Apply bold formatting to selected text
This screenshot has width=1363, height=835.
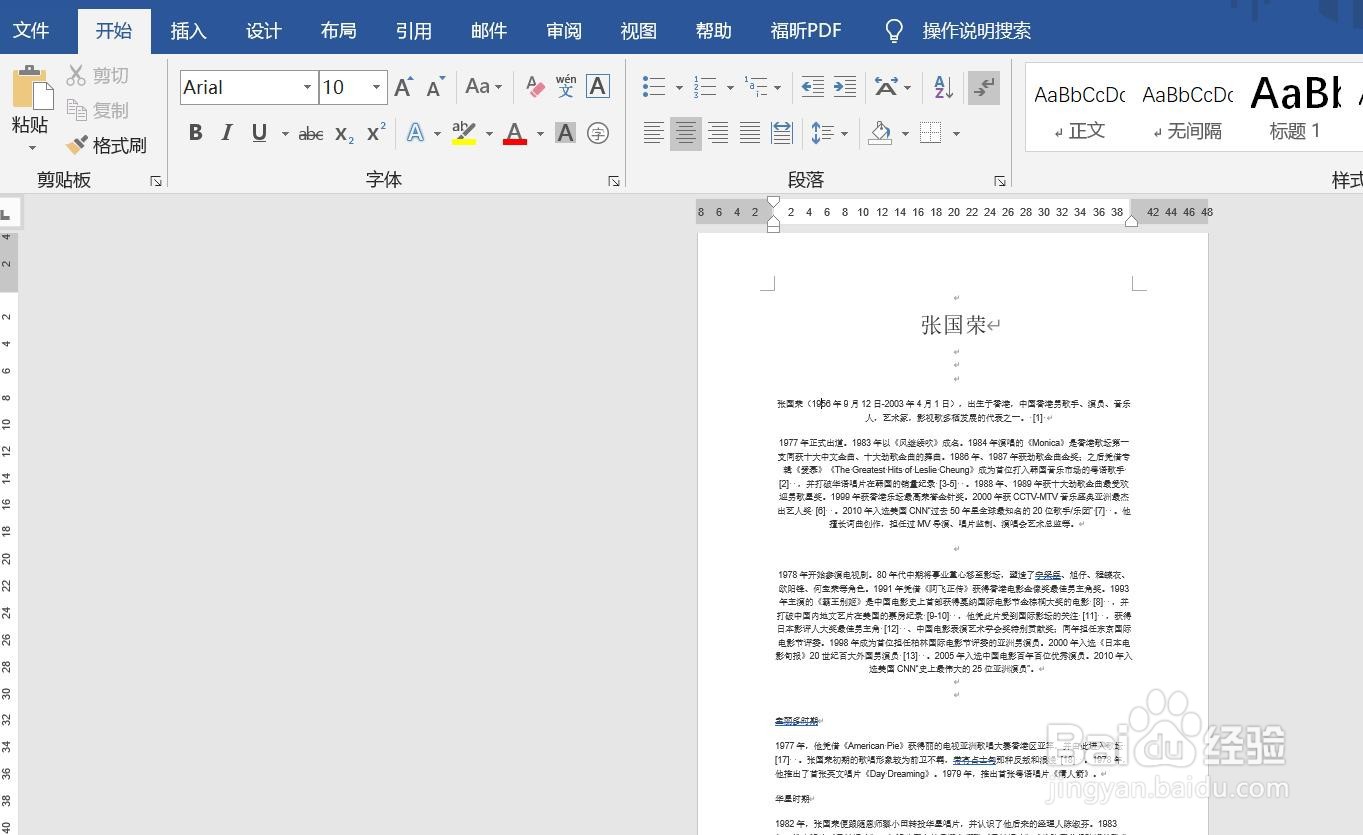point(195,132)
